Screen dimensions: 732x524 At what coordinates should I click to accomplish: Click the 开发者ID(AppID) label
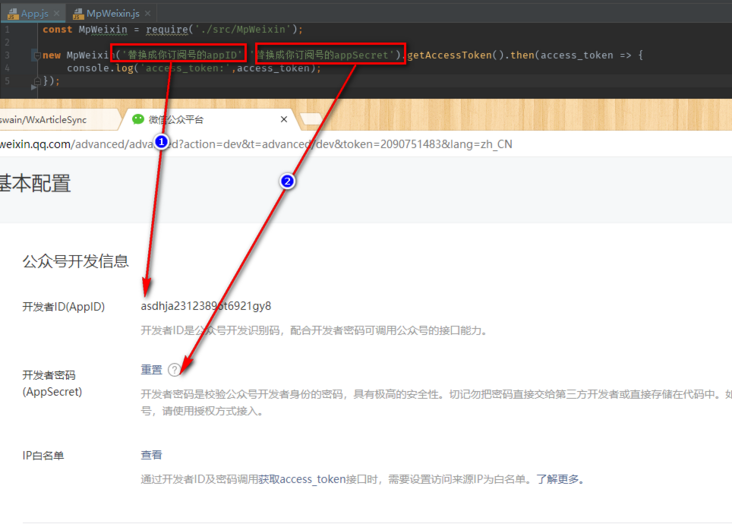click(63, 307)
